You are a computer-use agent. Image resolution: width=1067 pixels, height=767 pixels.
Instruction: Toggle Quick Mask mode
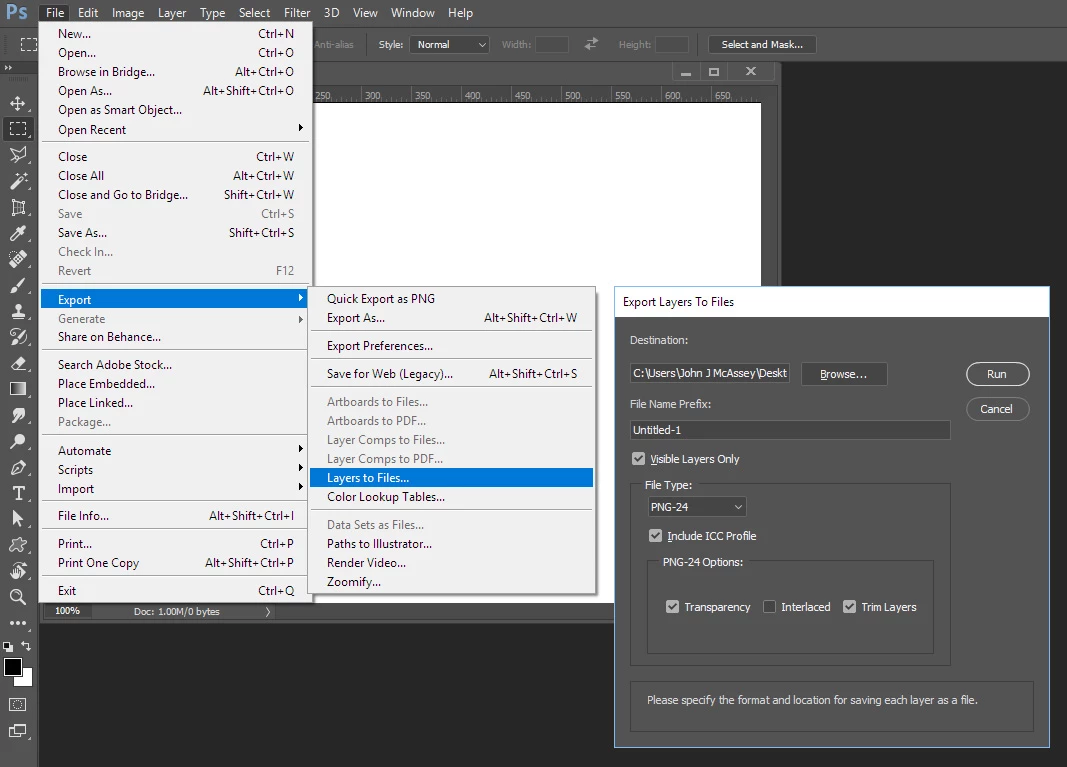point(18,704)
